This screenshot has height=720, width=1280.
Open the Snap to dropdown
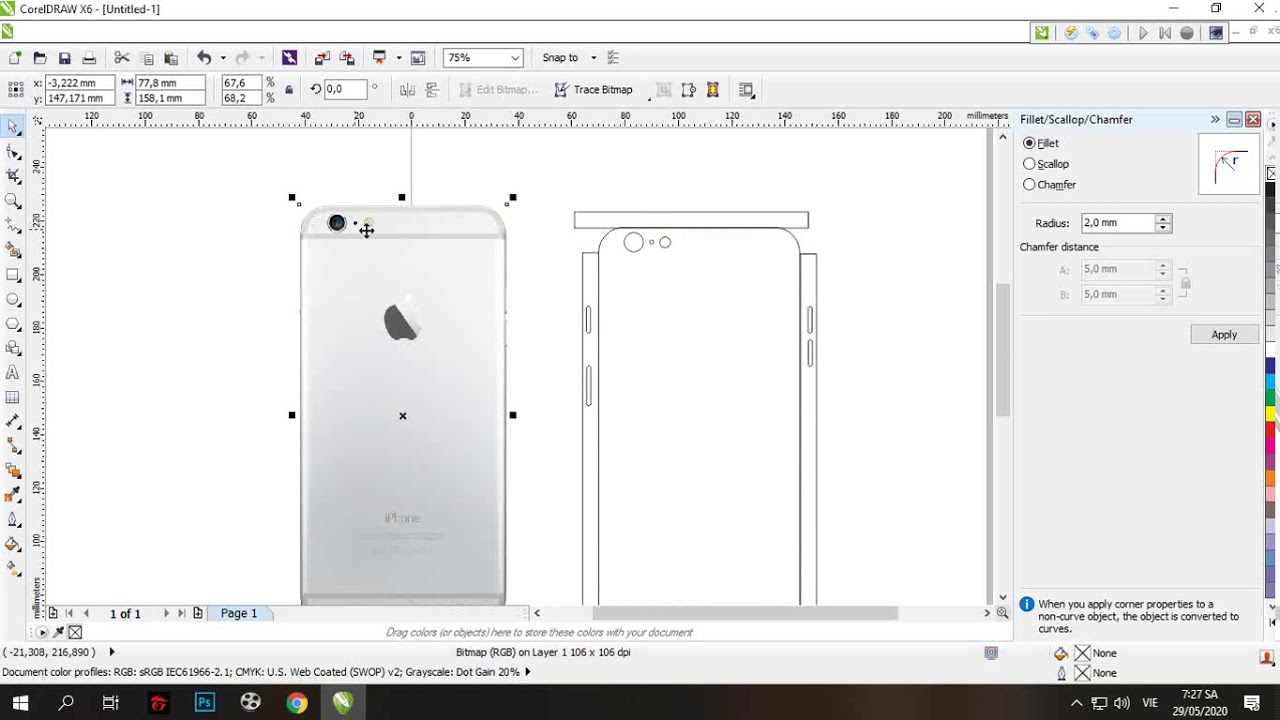pyautogui.click(x=593, y=58)
